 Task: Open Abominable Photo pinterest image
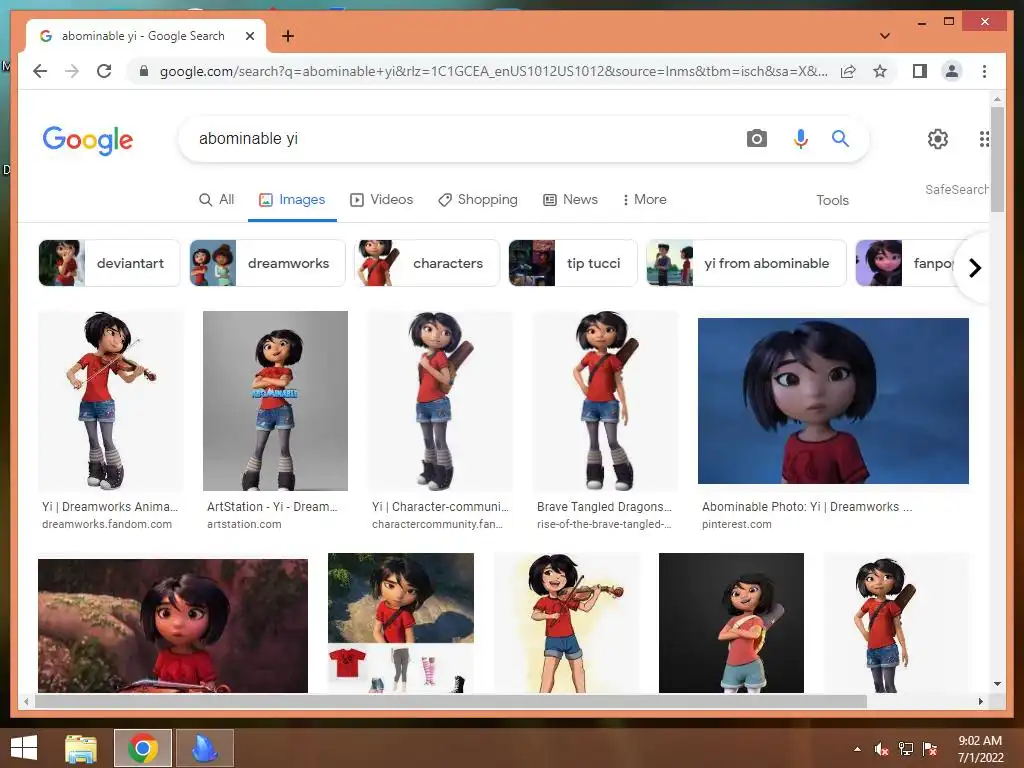pos(833,401)
